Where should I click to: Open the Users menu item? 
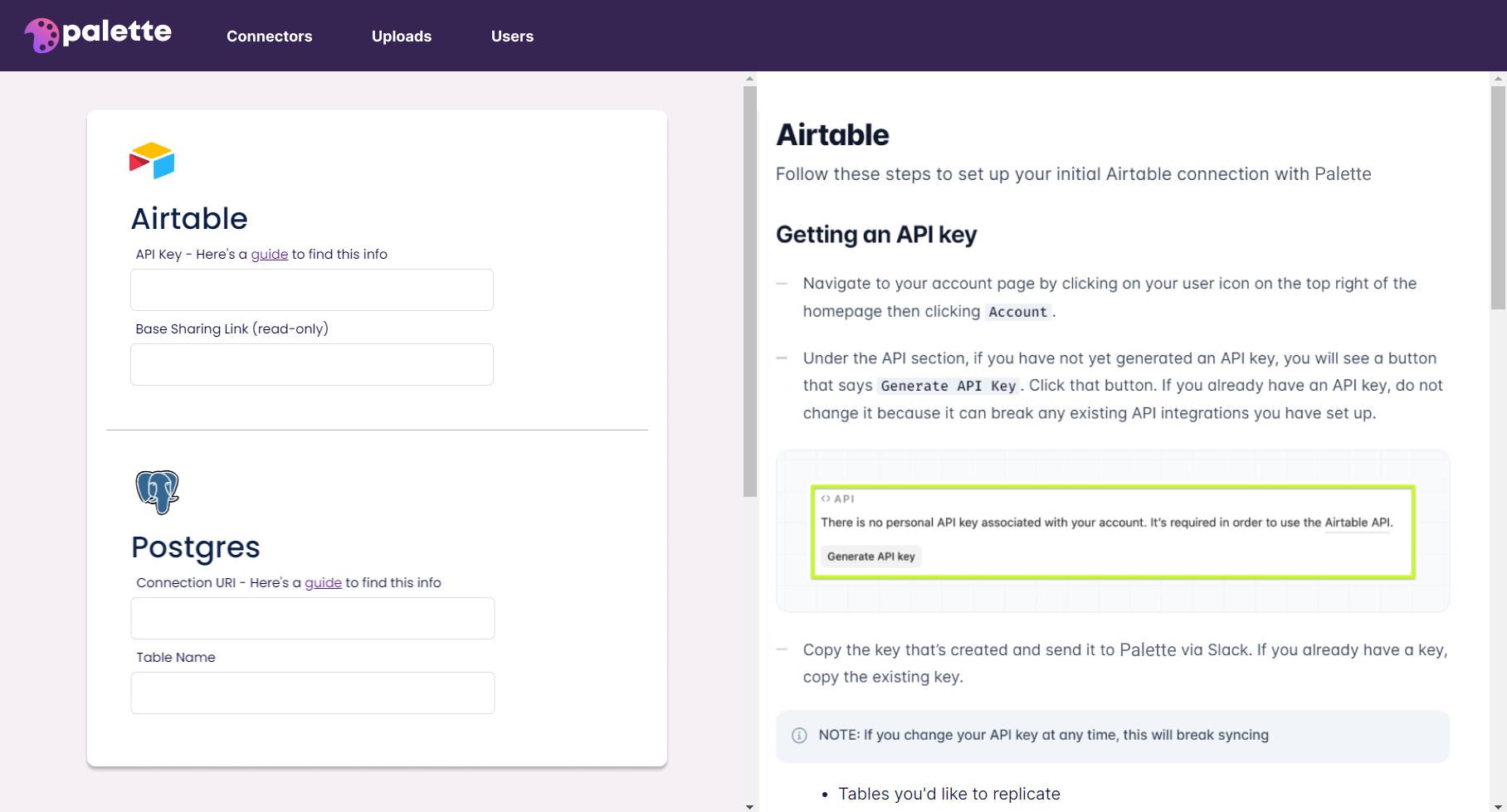click(512, 36)
